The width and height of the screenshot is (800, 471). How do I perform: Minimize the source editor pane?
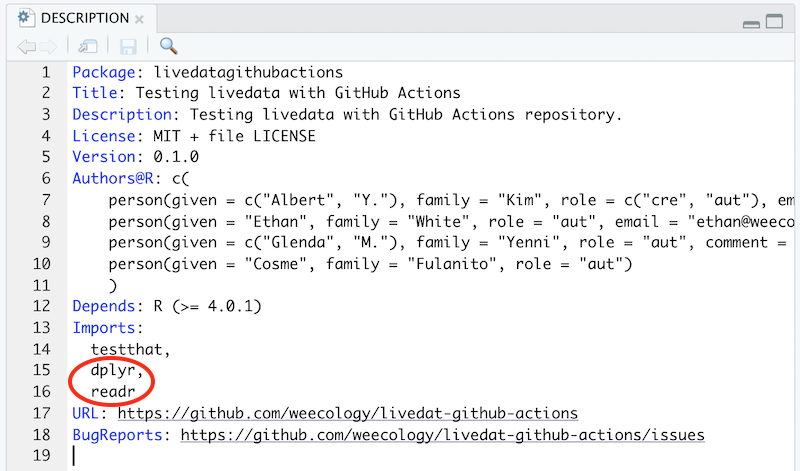tap(751, 22)
